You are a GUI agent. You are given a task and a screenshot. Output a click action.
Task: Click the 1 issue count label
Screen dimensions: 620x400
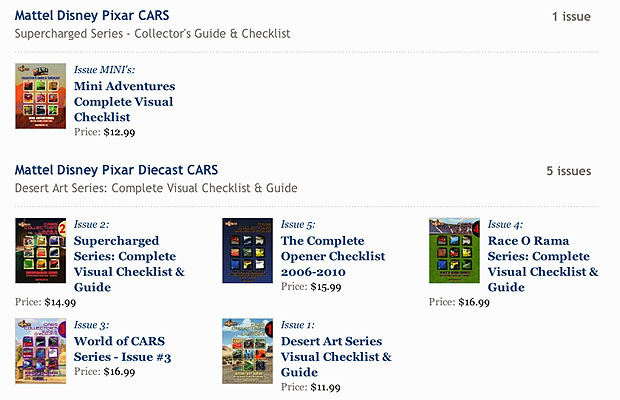[x=571, y=17]
